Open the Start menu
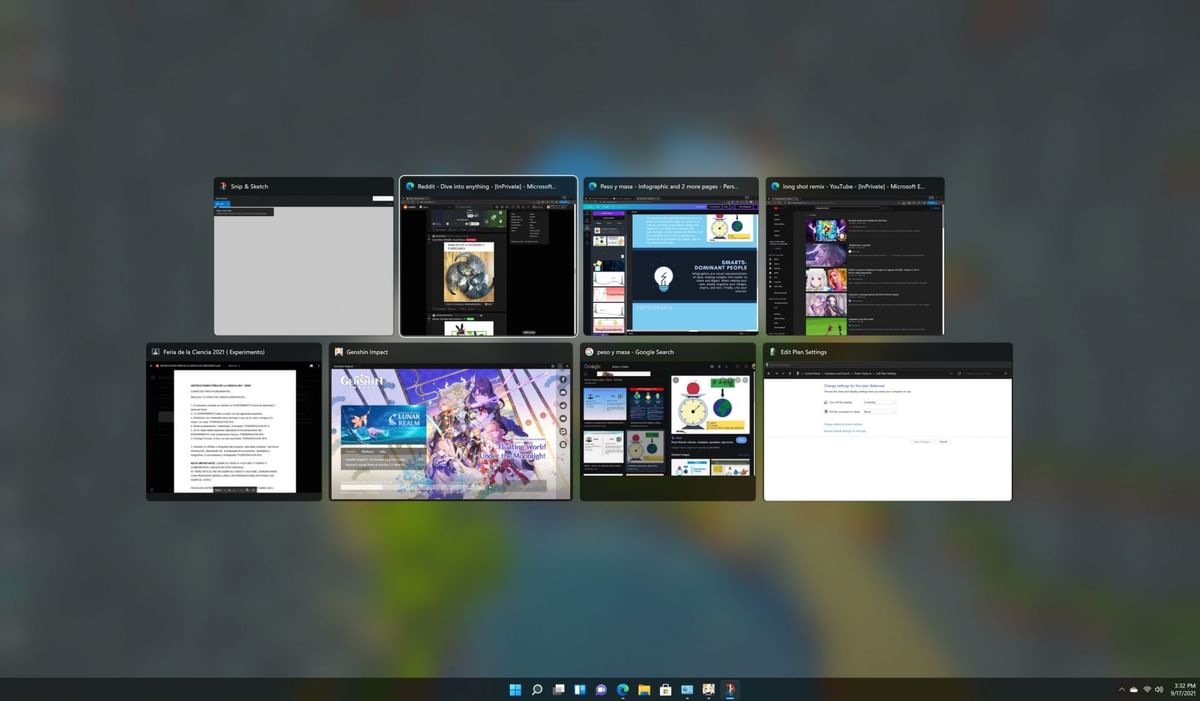The width and height of the screenshot is (1200, 701). coord(515,689)
